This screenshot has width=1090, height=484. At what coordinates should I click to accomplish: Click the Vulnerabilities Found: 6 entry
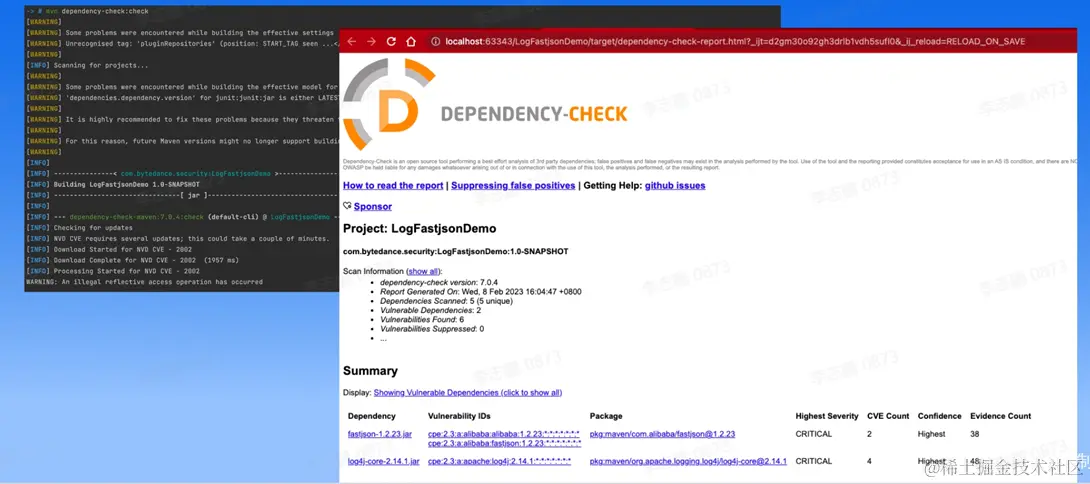pos(422,320)
